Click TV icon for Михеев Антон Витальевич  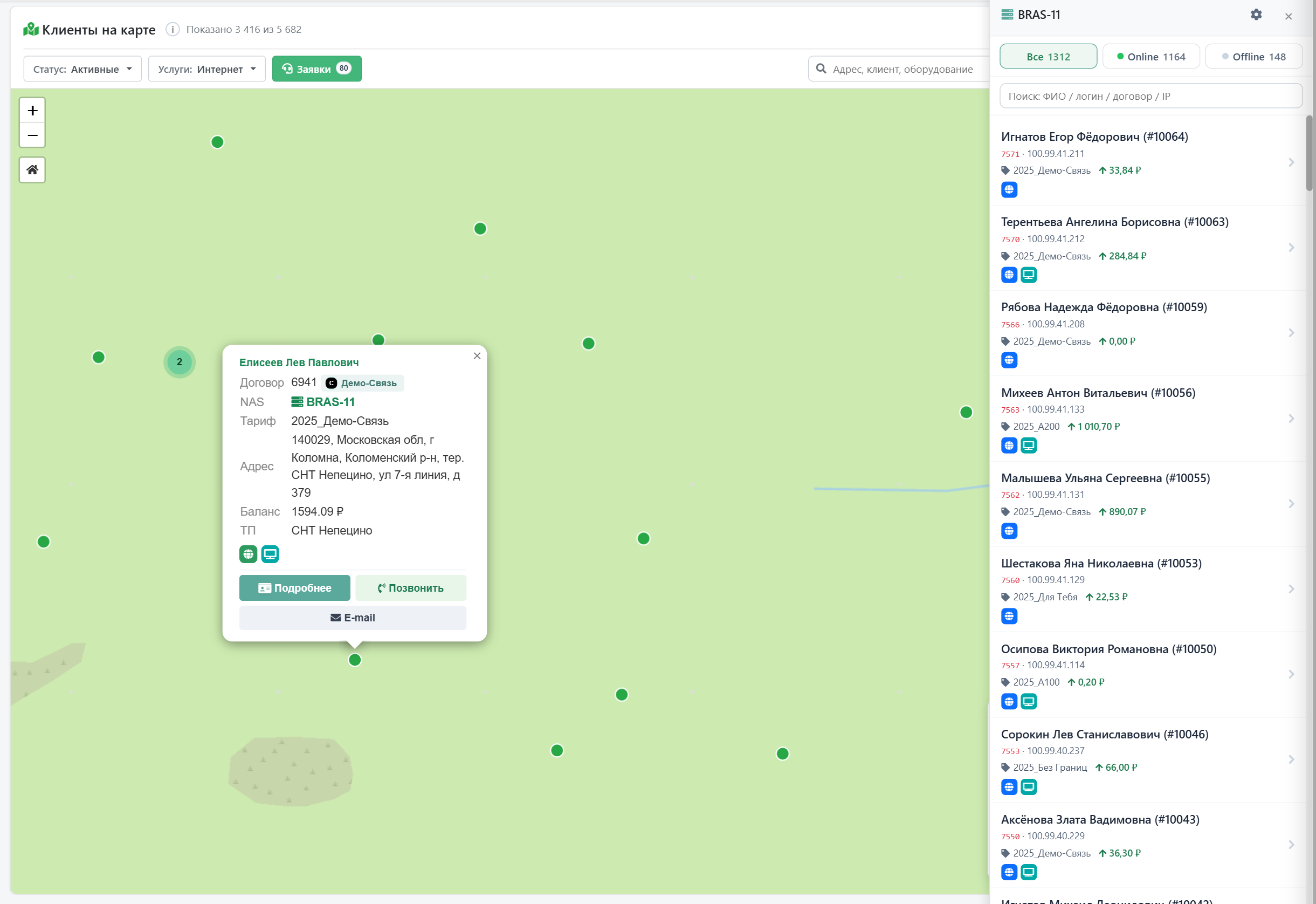coord(1028,446)
